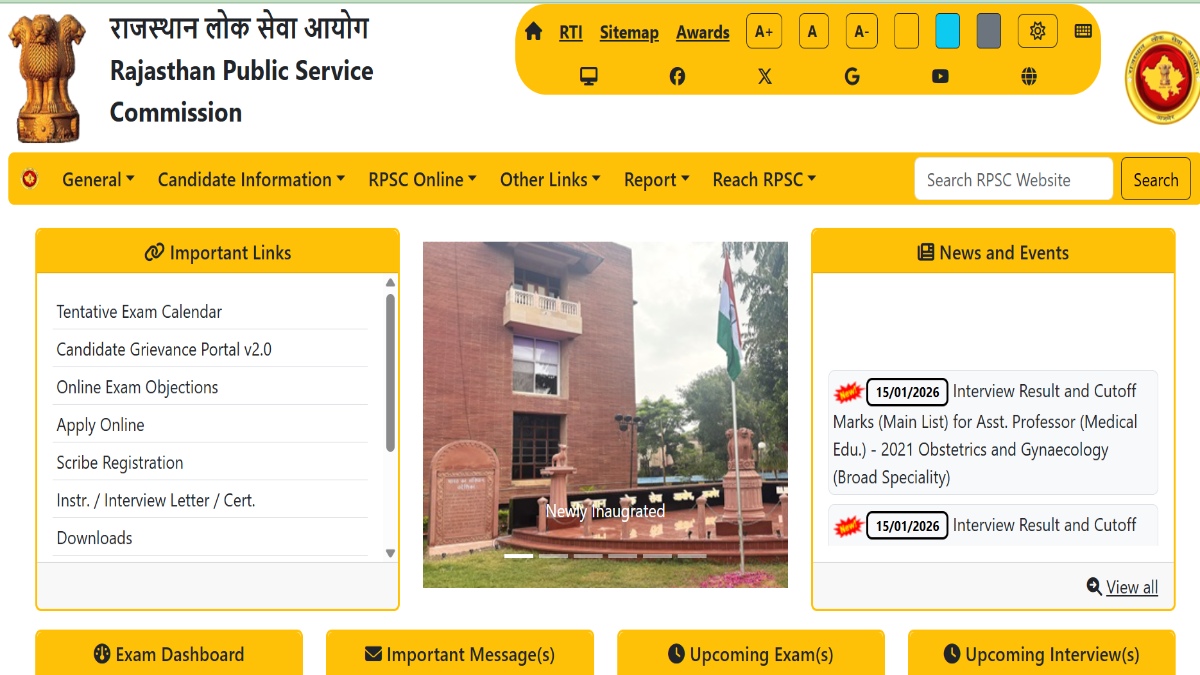Screen dimensions: 1200x675
Task: Toggle the sun theme mode button
Action: tap(1037, 31)
